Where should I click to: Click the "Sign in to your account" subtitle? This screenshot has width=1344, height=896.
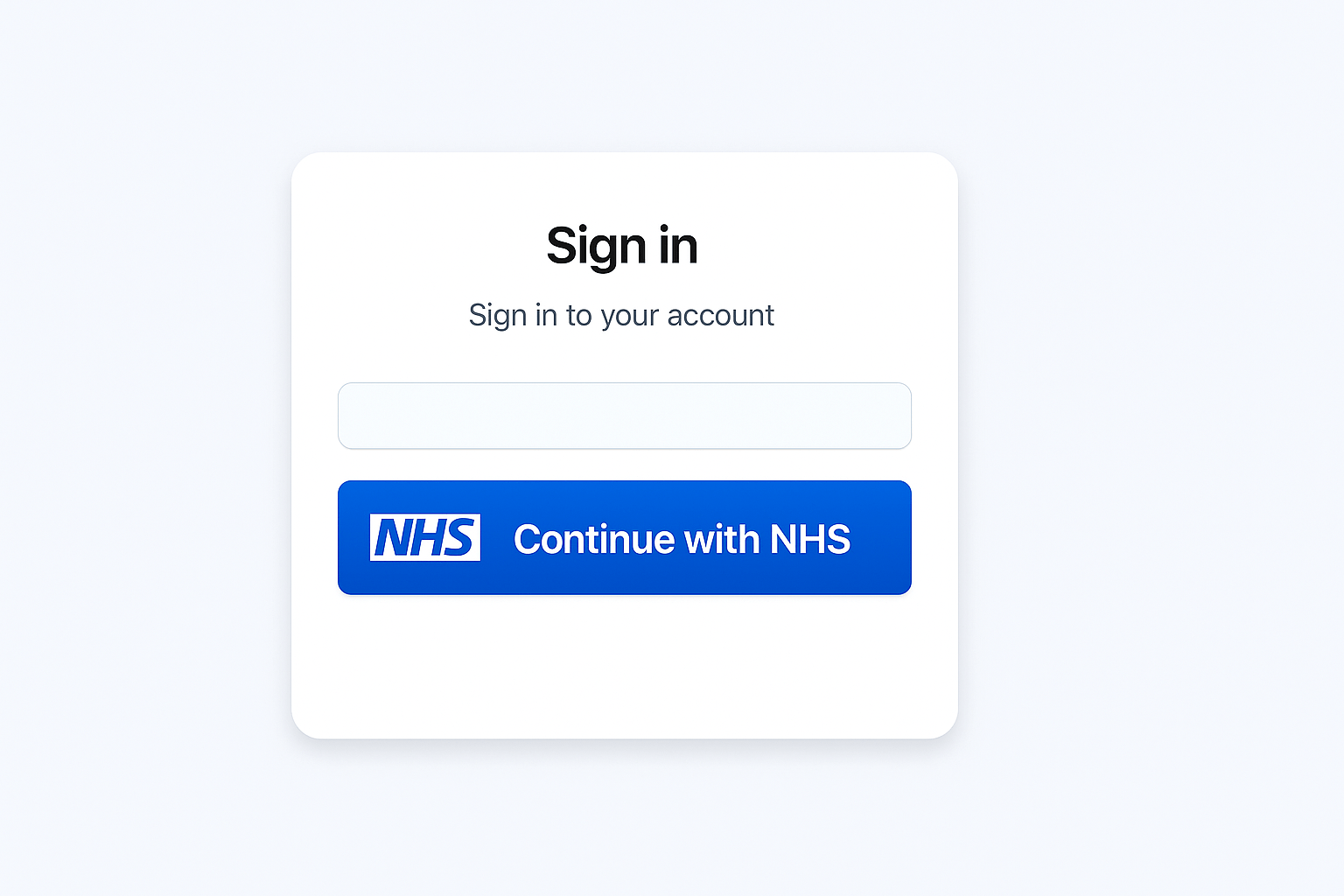click(621, 315)
